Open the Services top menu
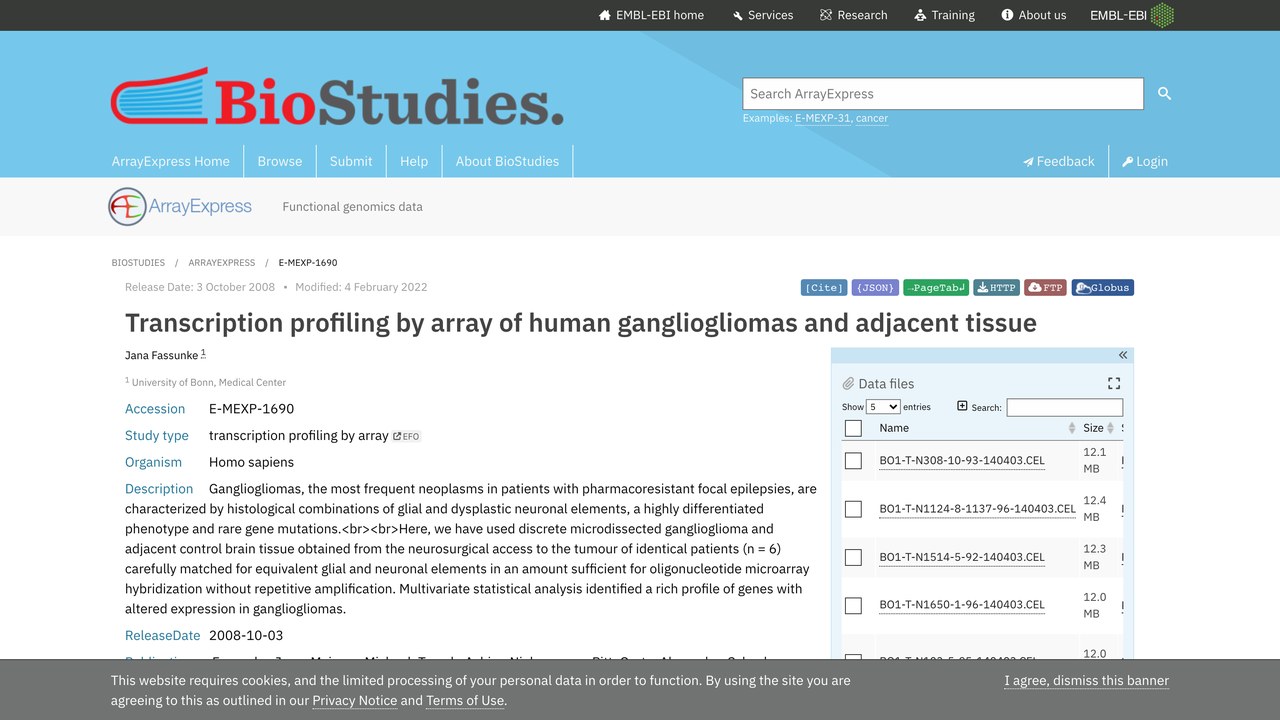This screenshot has height=720, width=1280. point(762,15)
